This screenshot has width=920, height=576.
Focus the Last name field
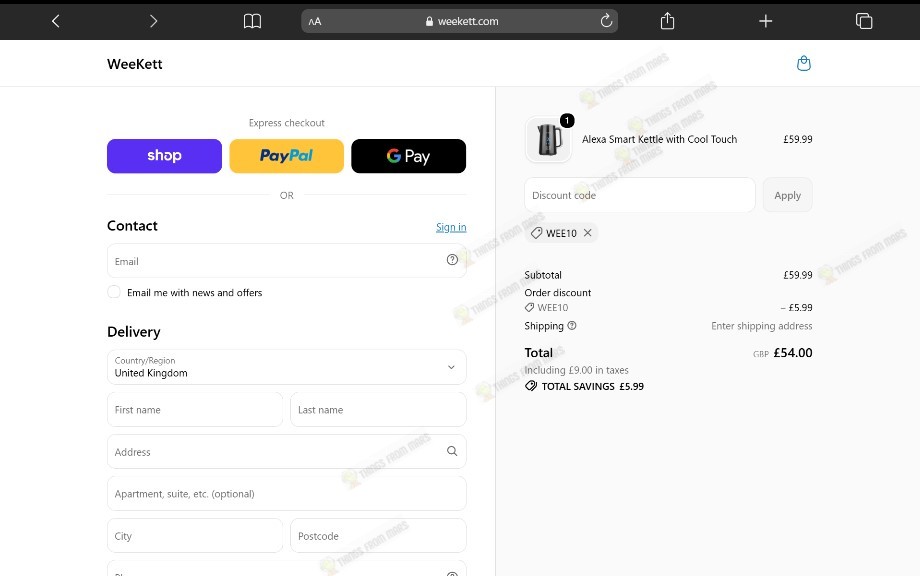[378, 409]
